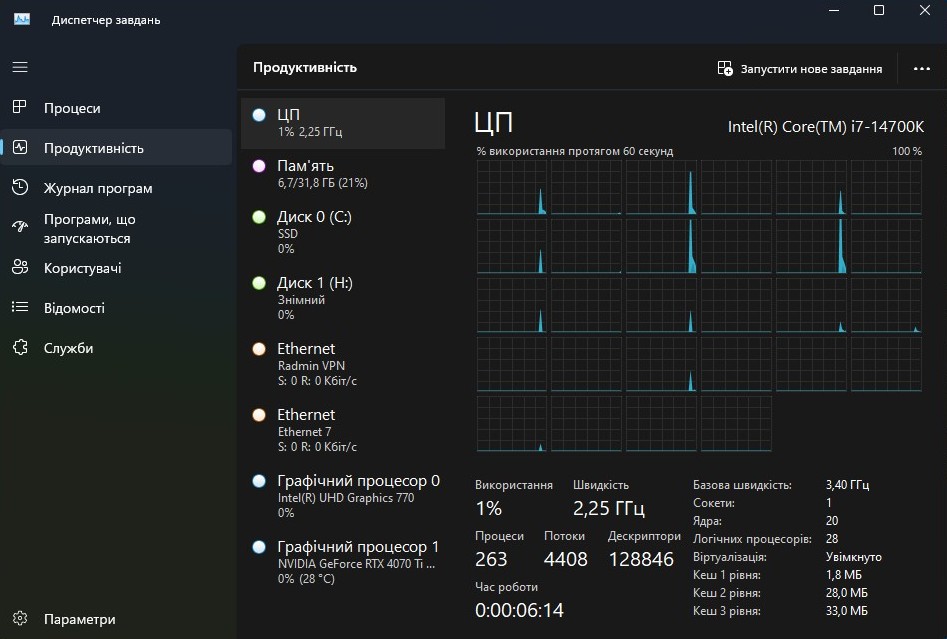Switch to Користувачі page
Screen dimensions: 947x639
116,268
